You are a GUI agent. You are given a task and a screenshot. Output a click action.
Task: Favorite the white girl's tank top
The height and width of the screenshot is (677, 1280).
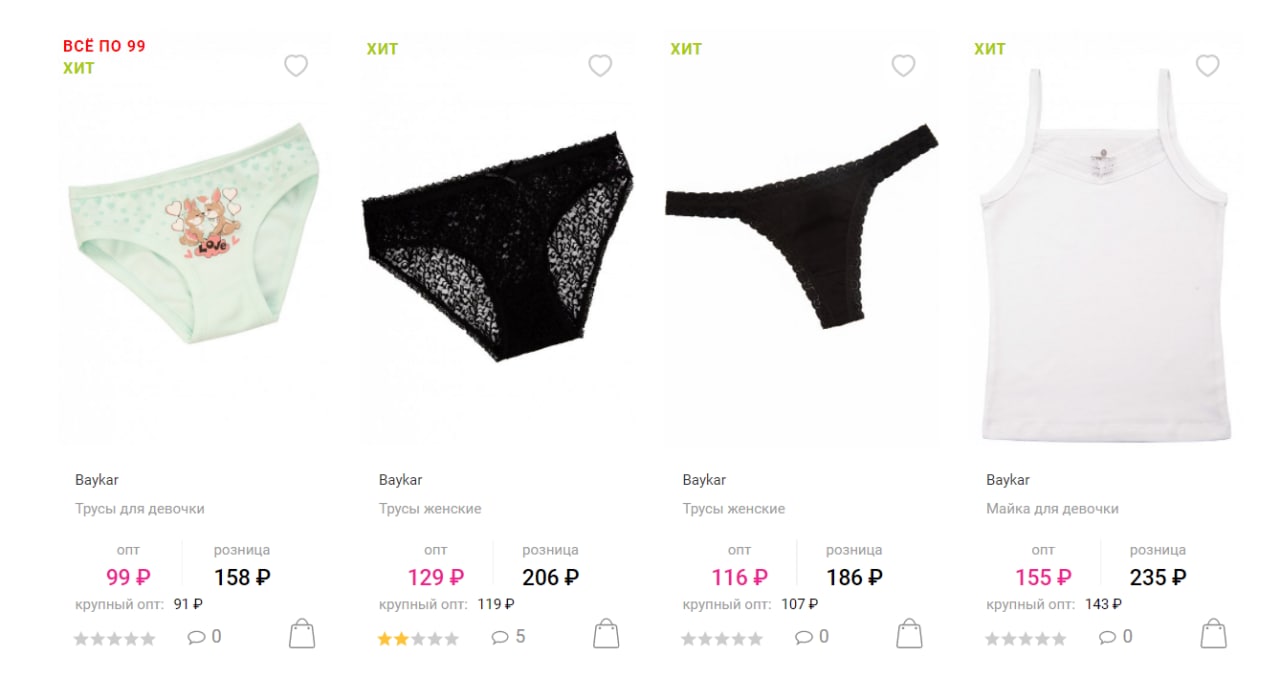(x=1208, y=66)
